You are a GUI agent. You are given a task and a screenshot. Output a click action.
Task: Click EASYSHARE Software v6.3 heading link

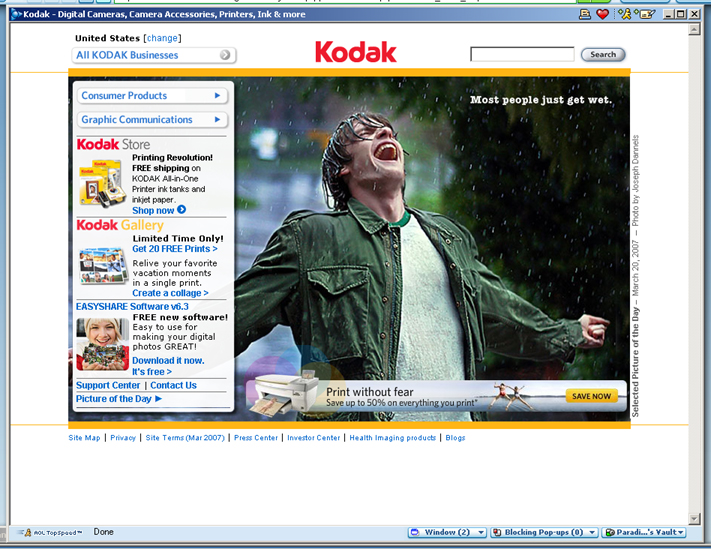[132, 307]
